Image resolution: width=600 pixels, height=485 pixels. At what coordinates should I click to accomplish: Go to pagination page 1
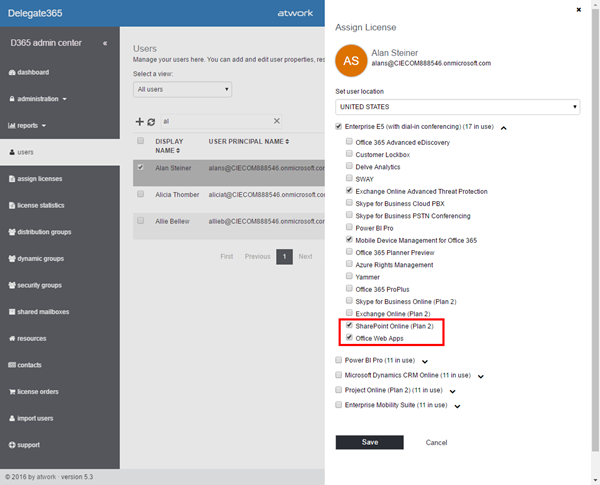pyautogui.click(x=284, y=256)
